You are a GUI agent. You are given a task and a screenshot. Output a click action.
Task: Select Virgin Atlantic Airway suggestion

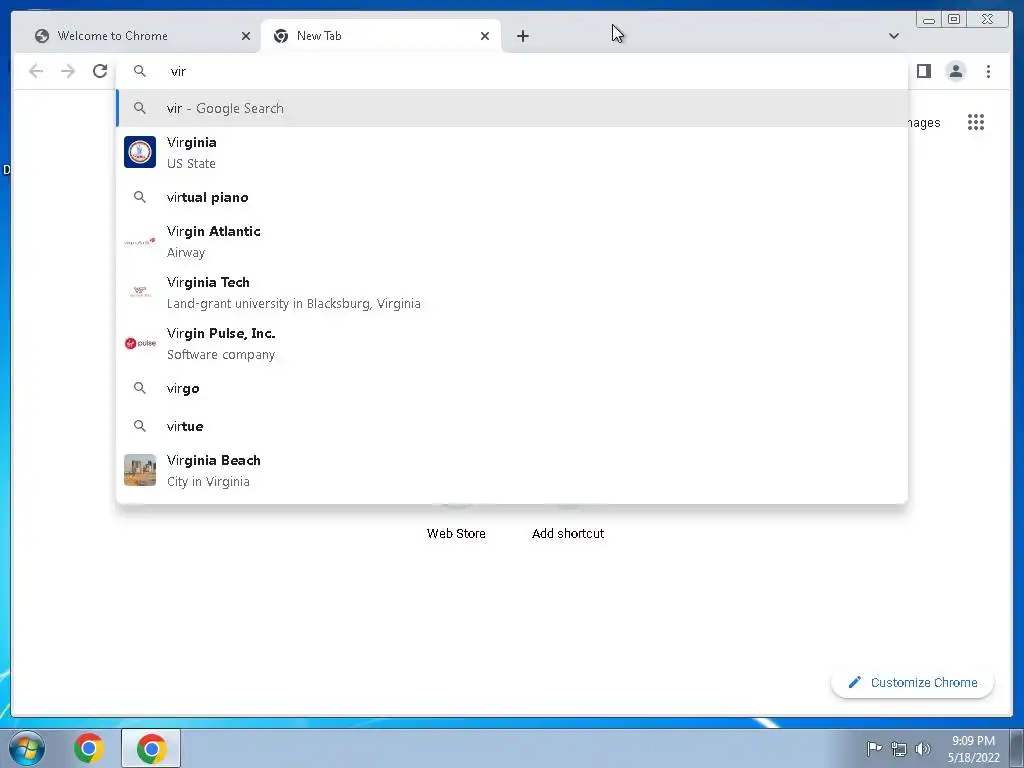pyautogui.click(x=512, y=241)
